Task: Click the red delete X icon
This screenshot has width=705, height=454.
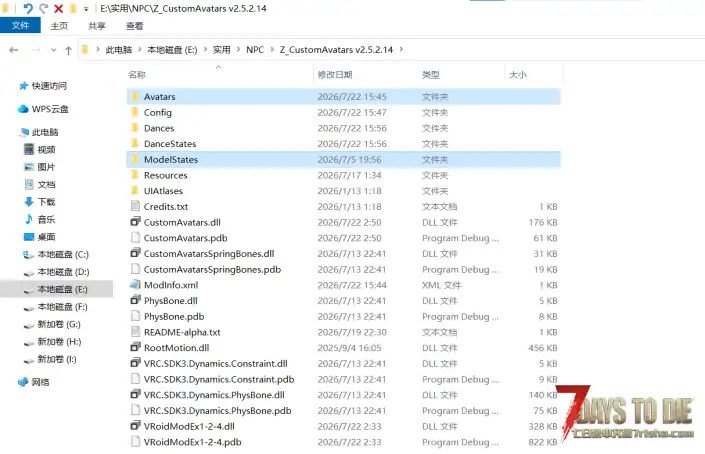Action: pos(58,8)
